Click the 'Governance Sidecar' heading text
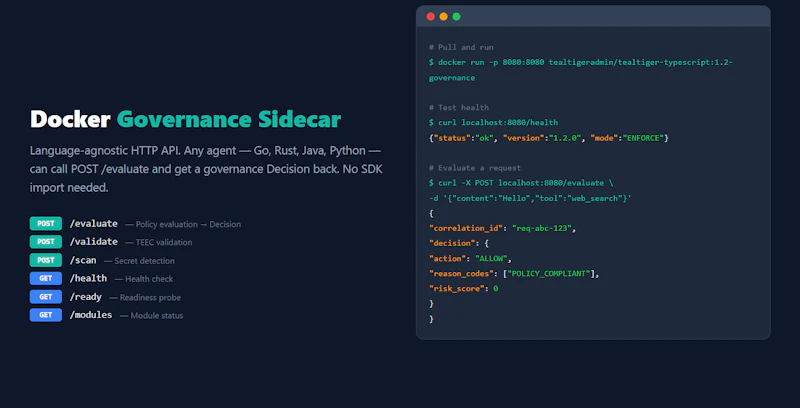 pos(229,120)
